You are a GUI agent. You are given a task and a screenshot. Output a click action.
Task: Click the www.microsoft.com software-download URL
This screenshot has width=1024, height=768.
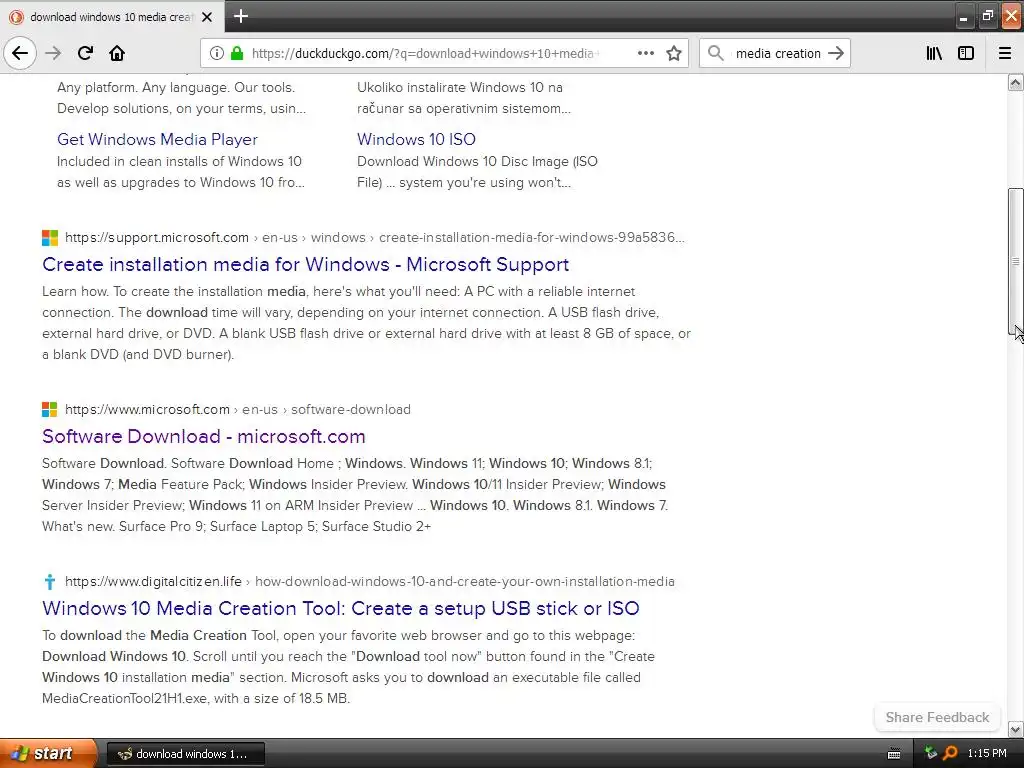(238, 409)
